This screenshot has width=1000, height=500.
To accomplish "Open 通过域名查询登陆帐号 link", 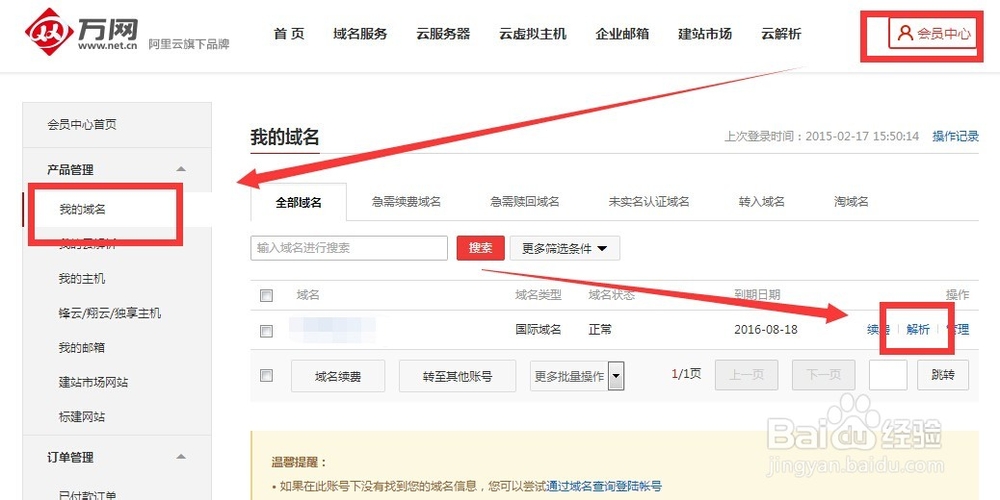I will [604, 486].
